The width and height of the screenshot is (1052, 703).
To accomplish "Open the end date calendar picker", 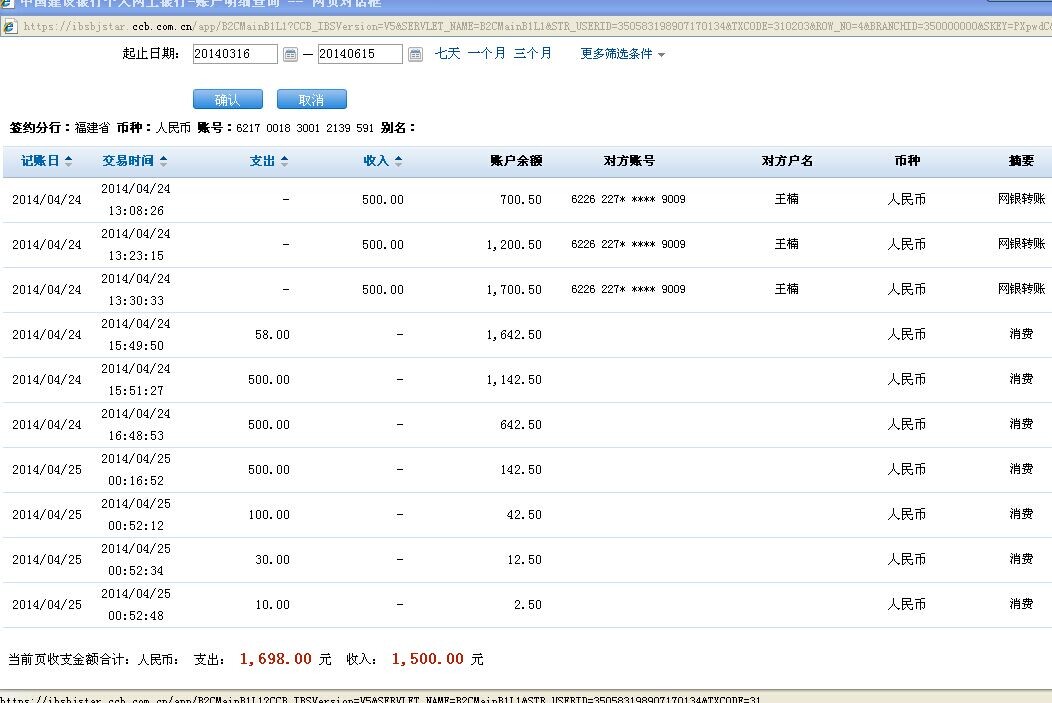I will pos(415,54).
